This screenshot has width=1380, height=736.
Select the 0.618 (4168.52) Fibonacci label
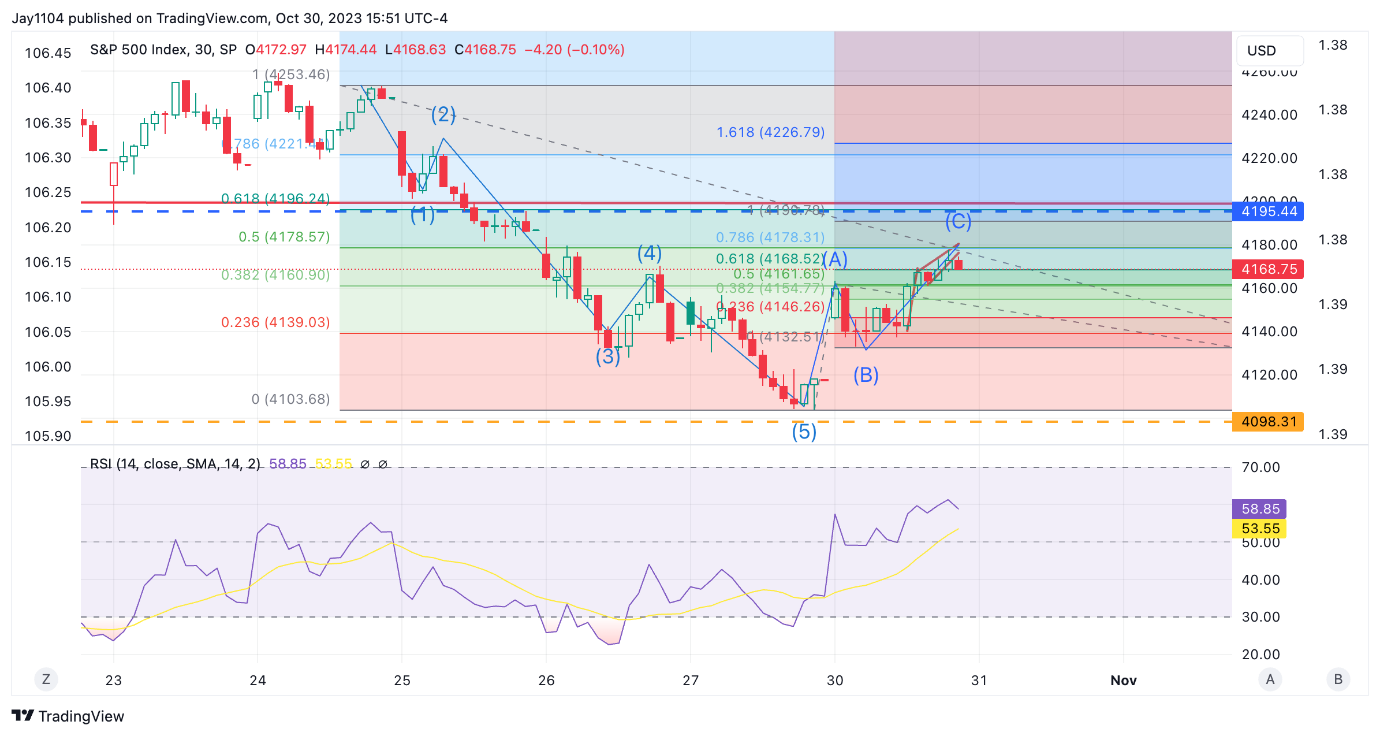point(771,259)
